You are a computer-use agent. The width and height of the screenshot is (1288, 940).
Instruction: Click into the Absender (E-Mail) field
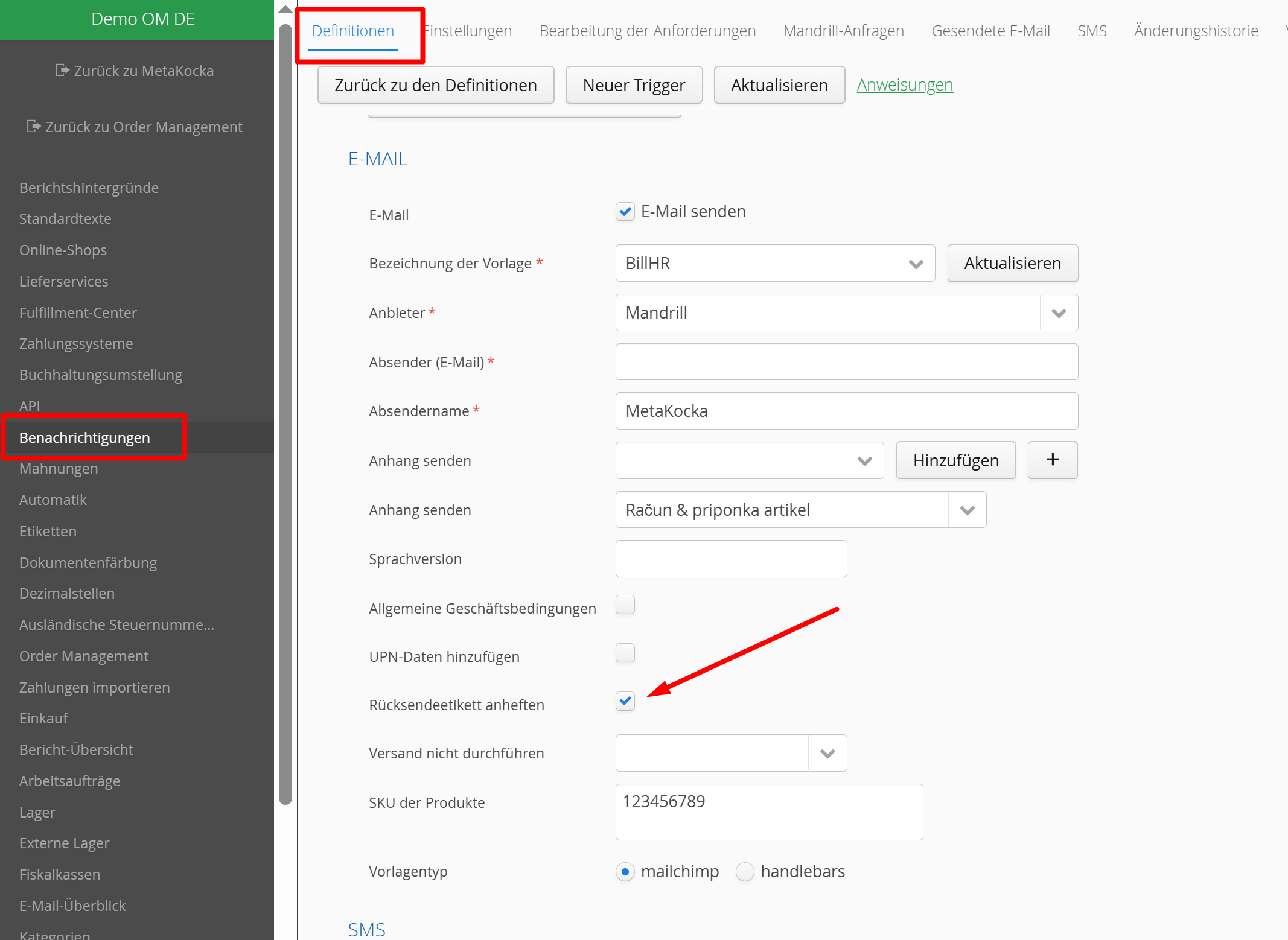[x=846, y=362]
